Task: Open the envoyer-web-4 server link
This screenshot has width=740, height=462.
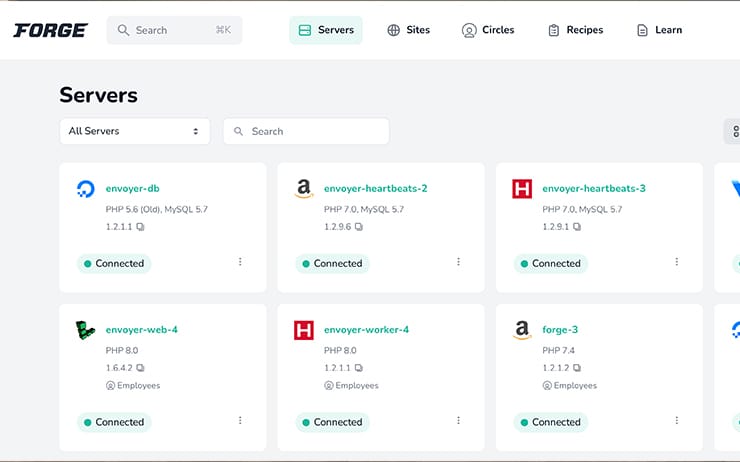Action: 142,329
